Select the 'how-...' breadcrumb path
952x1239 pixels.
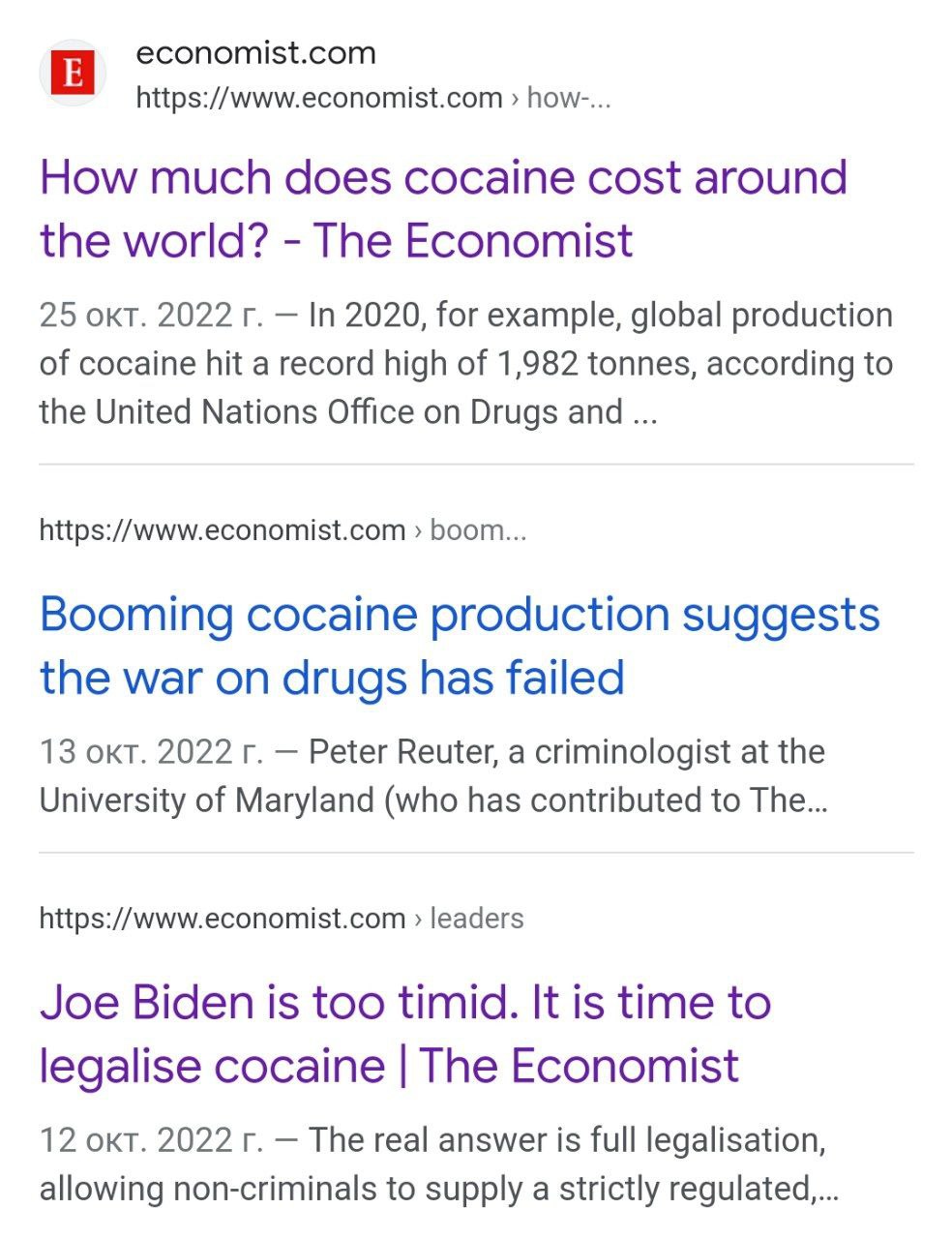(569, 98)
